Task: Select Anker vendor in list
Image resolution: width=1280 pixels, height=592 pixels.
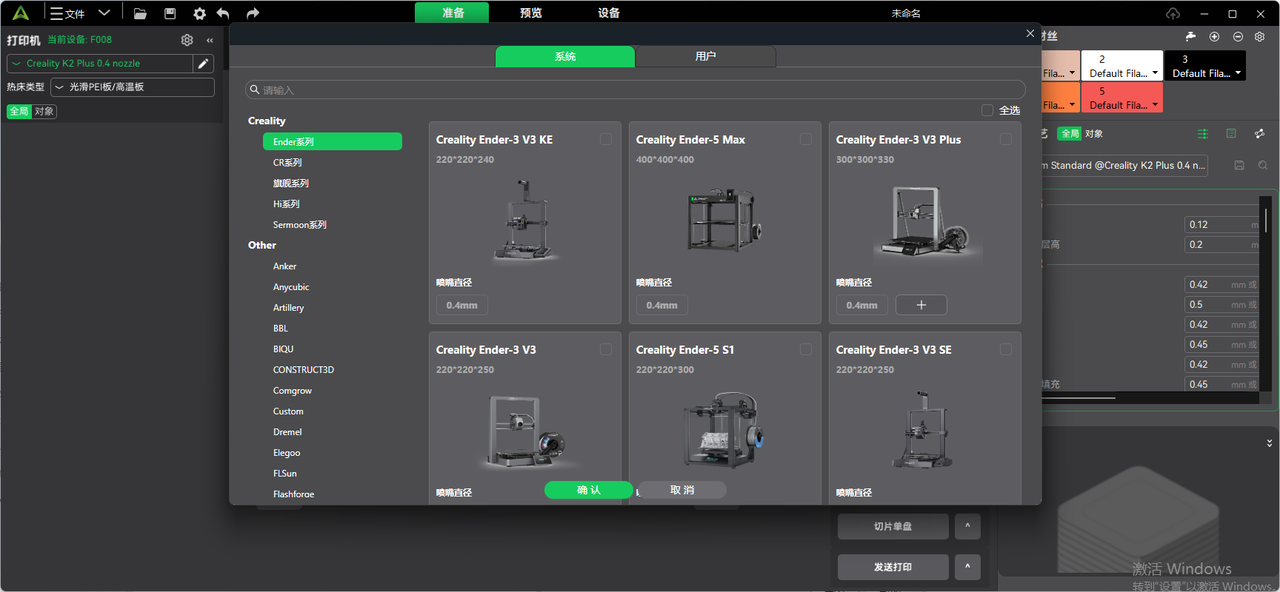Action: pos(285,266)
